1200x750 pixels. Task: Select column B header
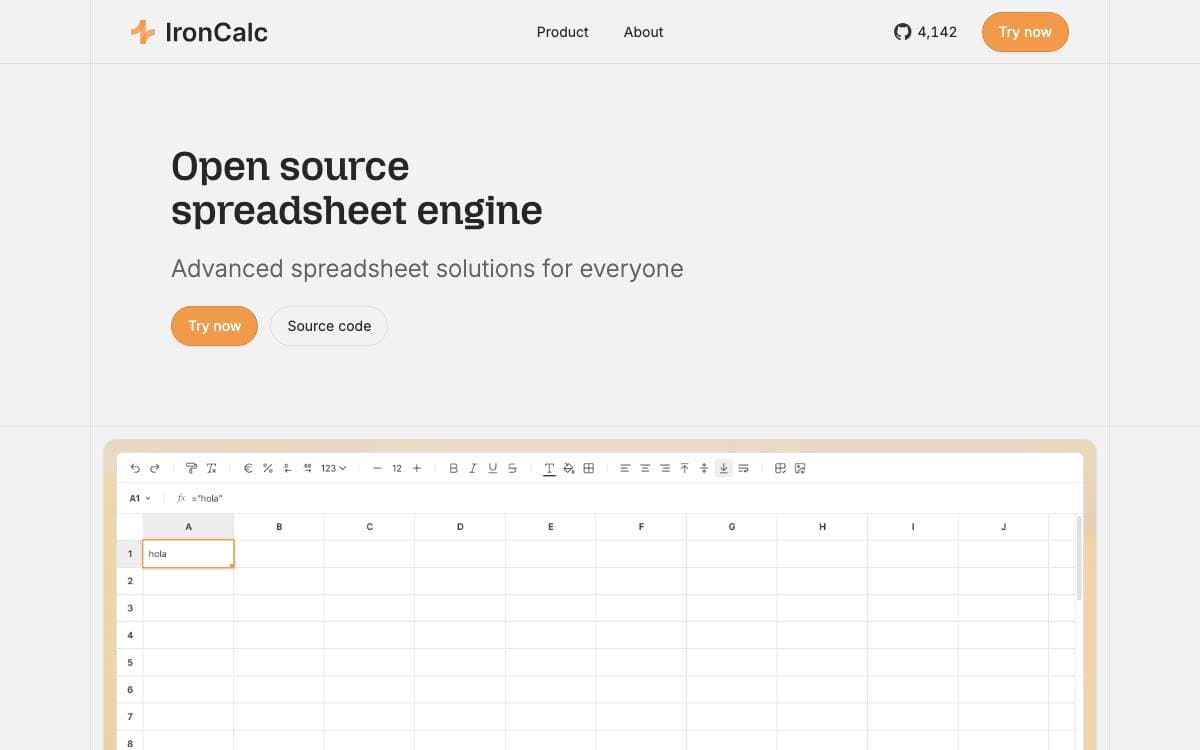click(279, 527)
